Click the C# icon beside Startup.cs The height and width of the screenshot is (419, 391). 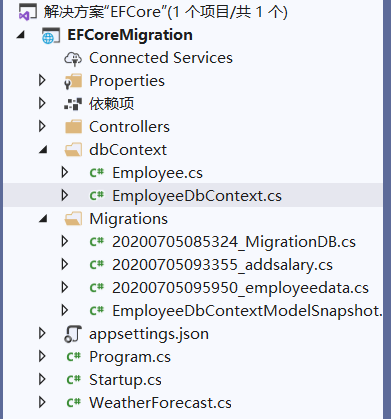74,380
